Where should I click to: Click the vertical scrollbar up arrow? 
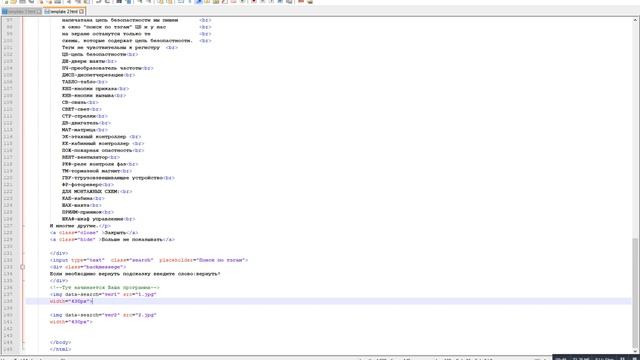(x=636, y=20)
